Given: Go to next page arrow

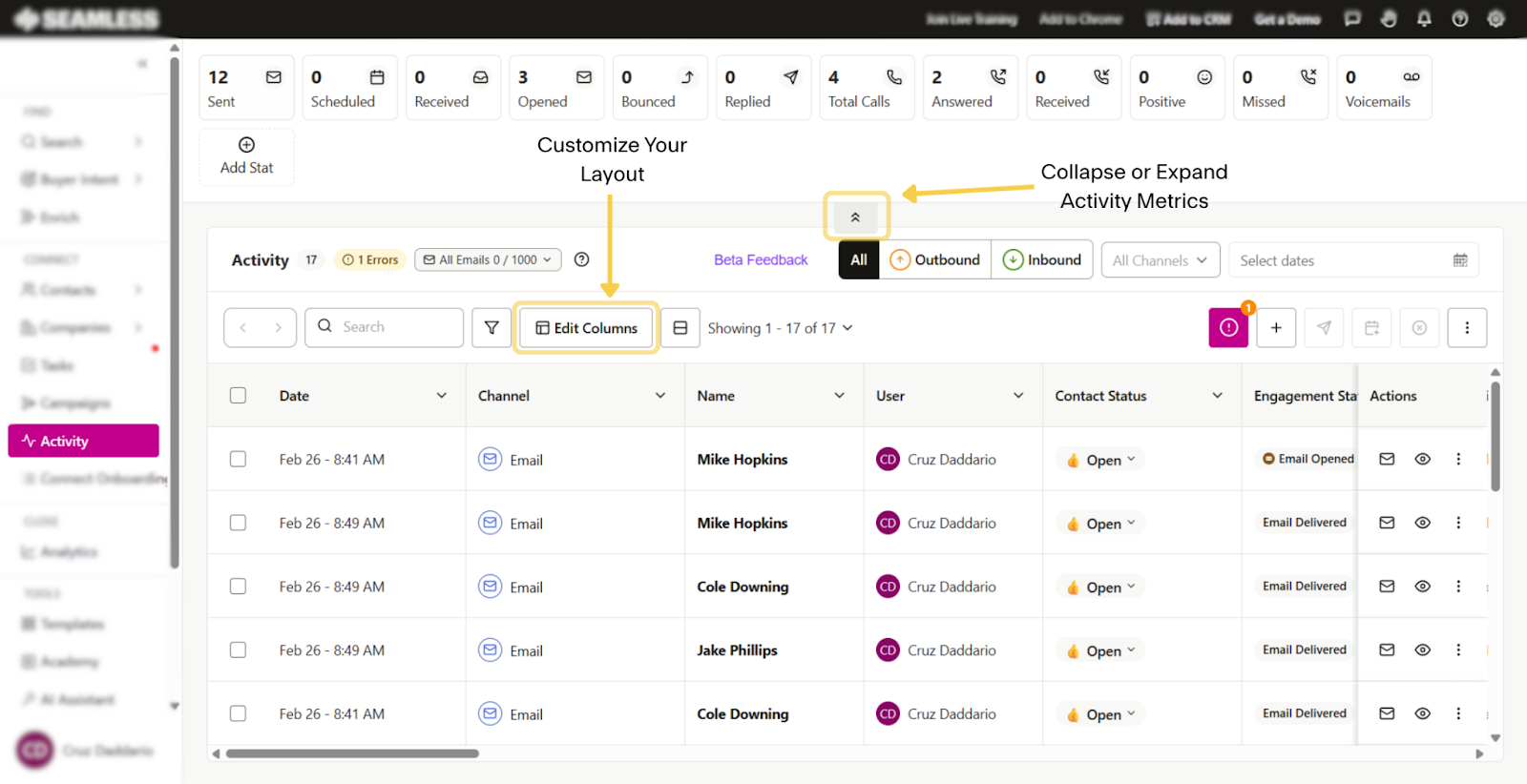Looking at the screenshot, I should [x=278, y=327].
